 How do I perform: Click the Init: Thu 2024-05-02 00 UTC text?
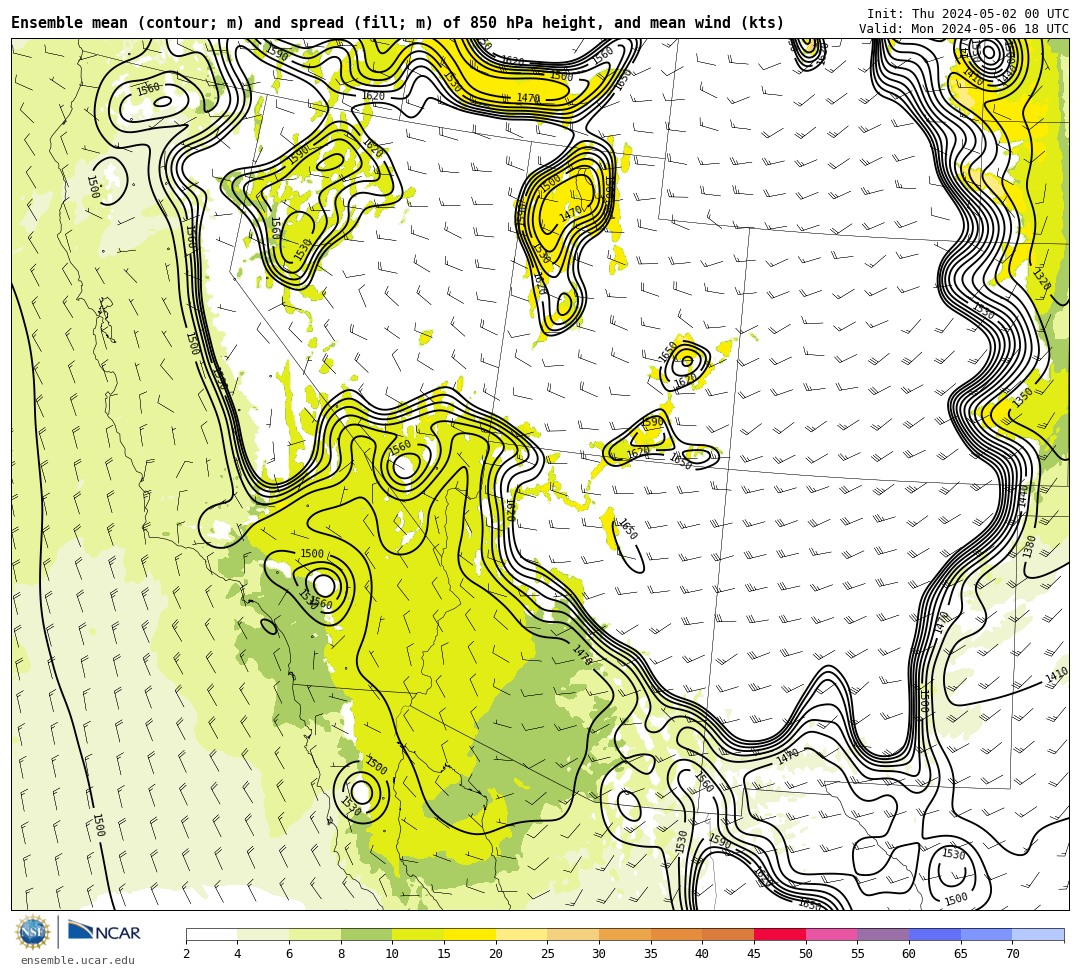[x=968, y=14]
